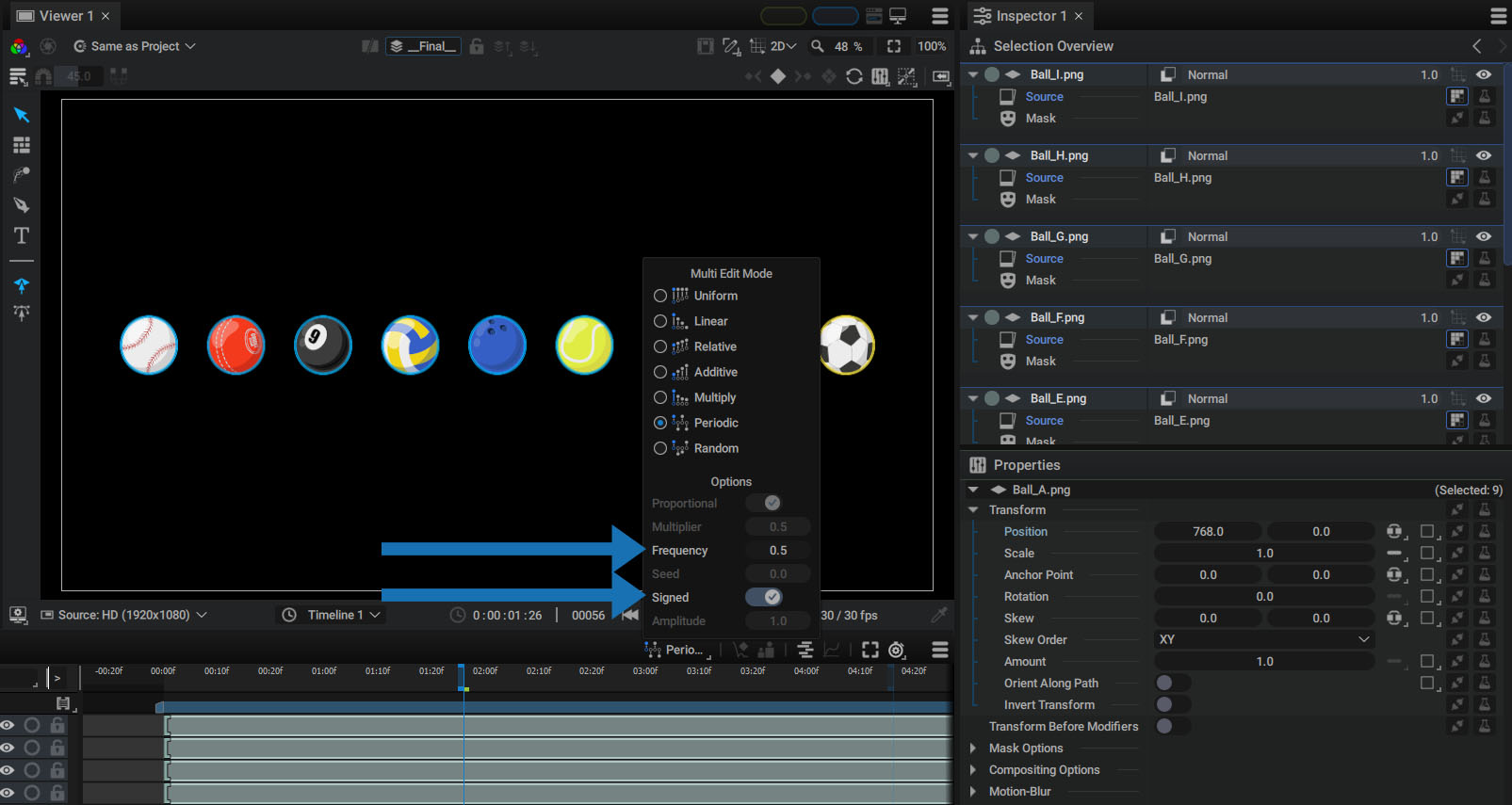Click the refresh viewer icon
The width and height of the screenshot is (1512, 805).
[x=854, y=76]
